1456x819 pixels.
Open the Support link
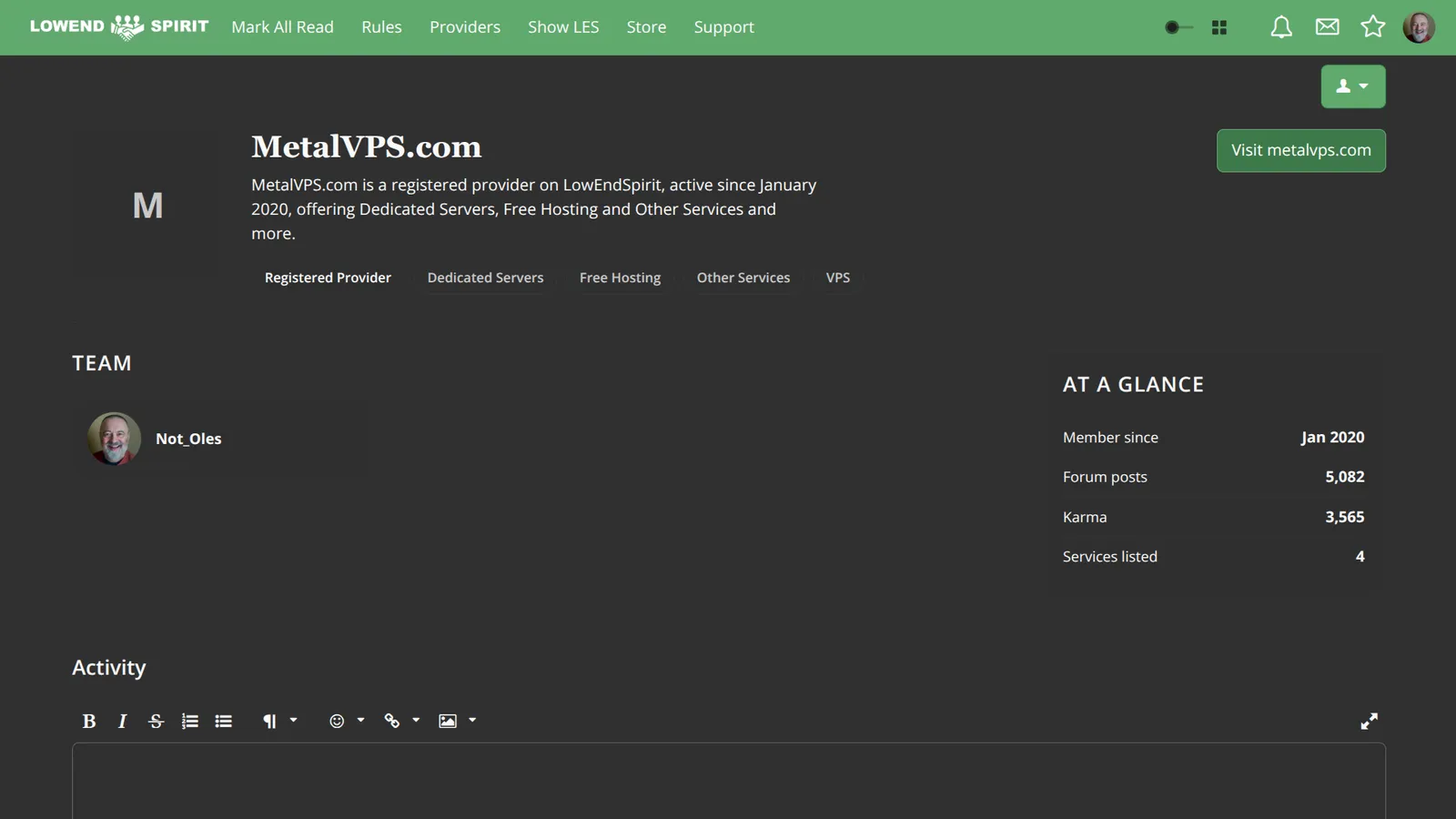click(x=723, y=27)
